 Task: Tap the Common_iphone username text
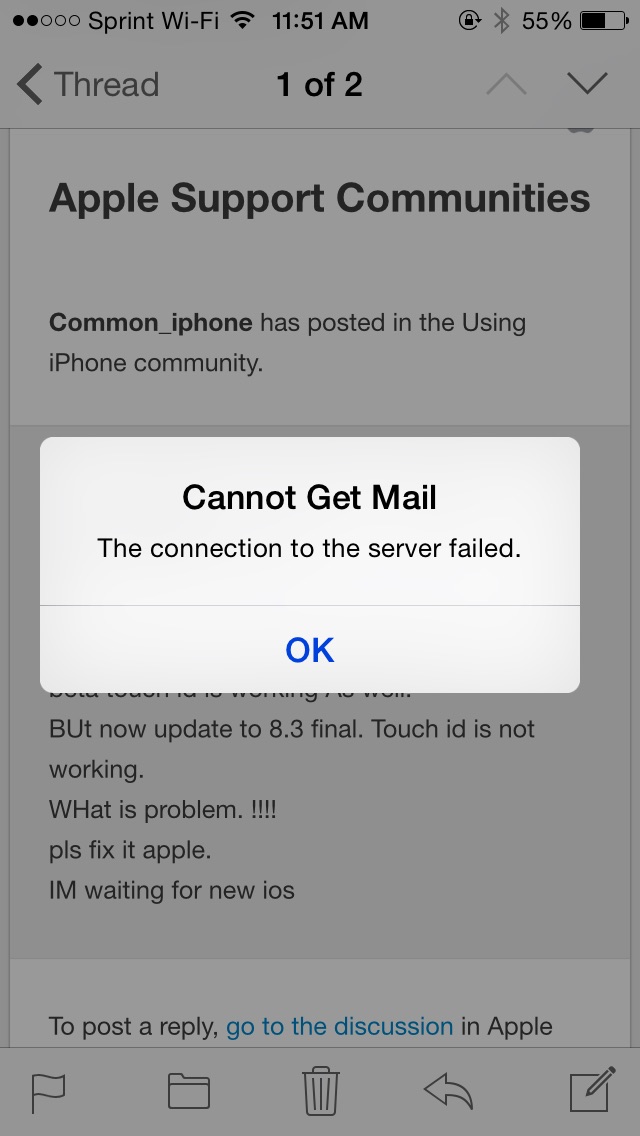151,323
